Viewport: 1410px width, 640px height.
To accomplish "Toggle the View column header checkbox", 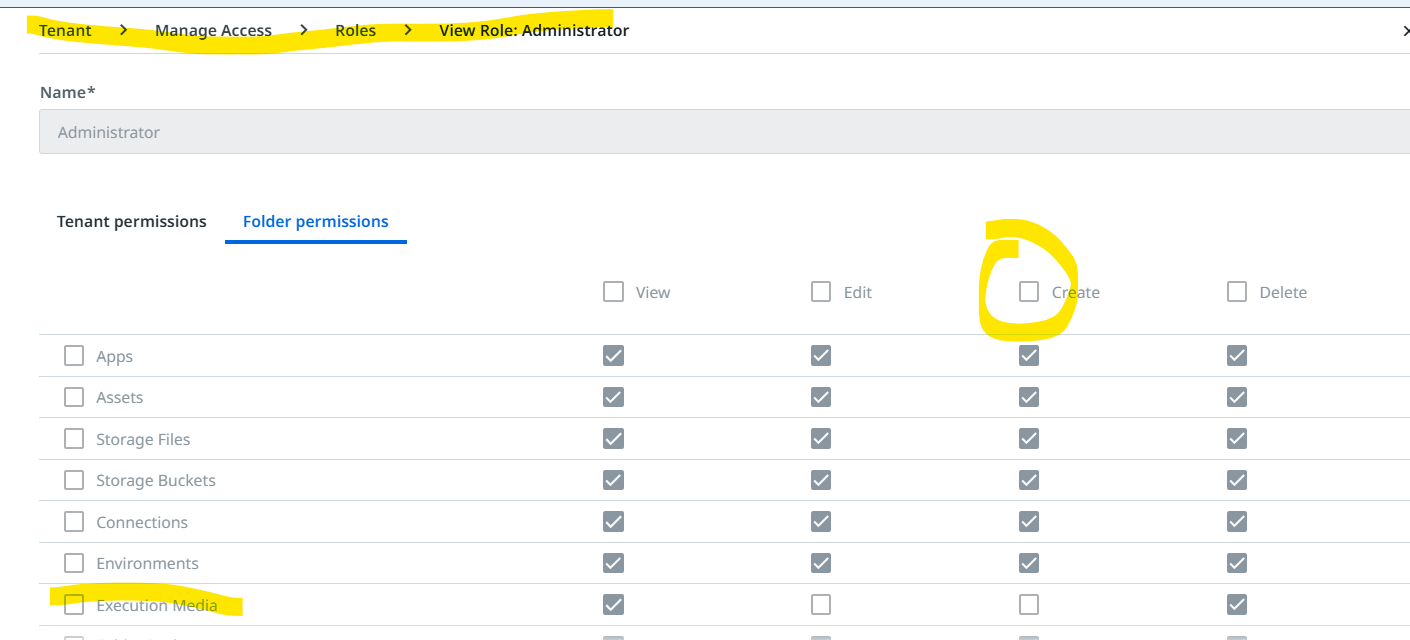I will (x=613, y=291).
